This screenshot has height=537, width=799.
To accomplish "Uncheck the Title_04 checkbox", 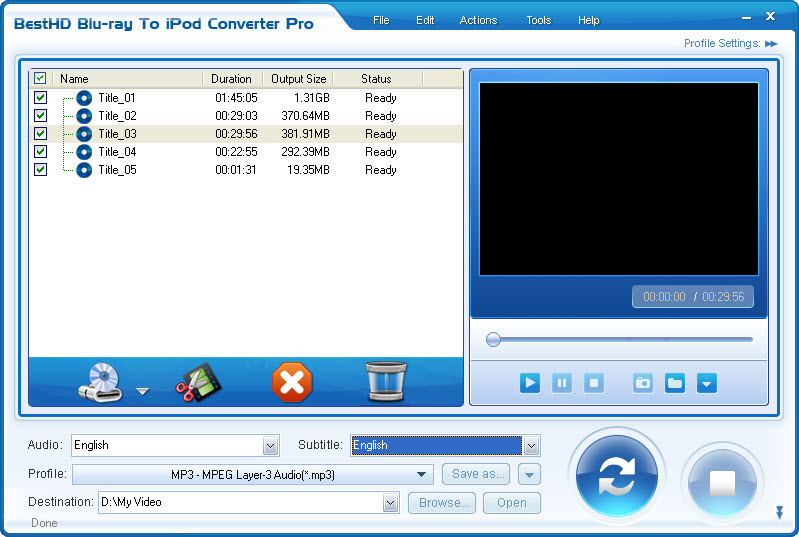I will click(x=40, y=151).
